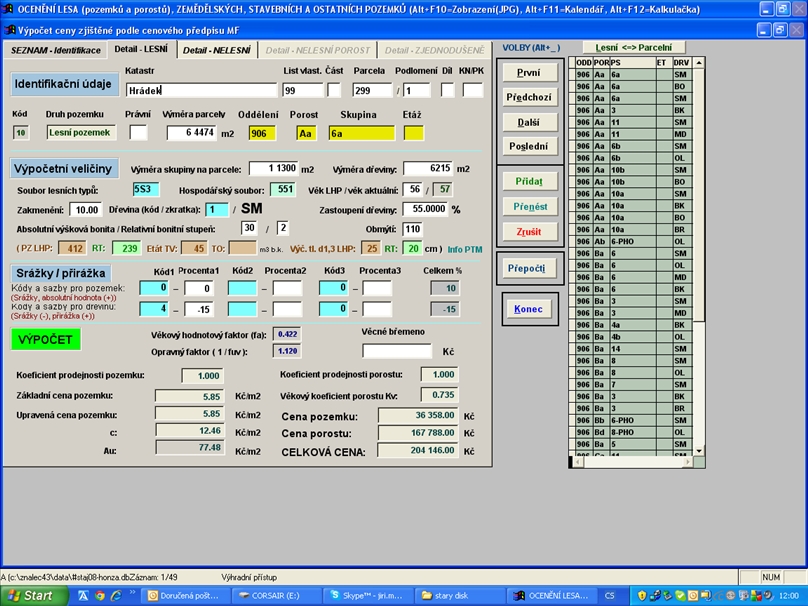The image size is (808, 606).
Task: Open the Detail - NELESNÍ tab
Action: pyautogui.click(x=217, y=50)
